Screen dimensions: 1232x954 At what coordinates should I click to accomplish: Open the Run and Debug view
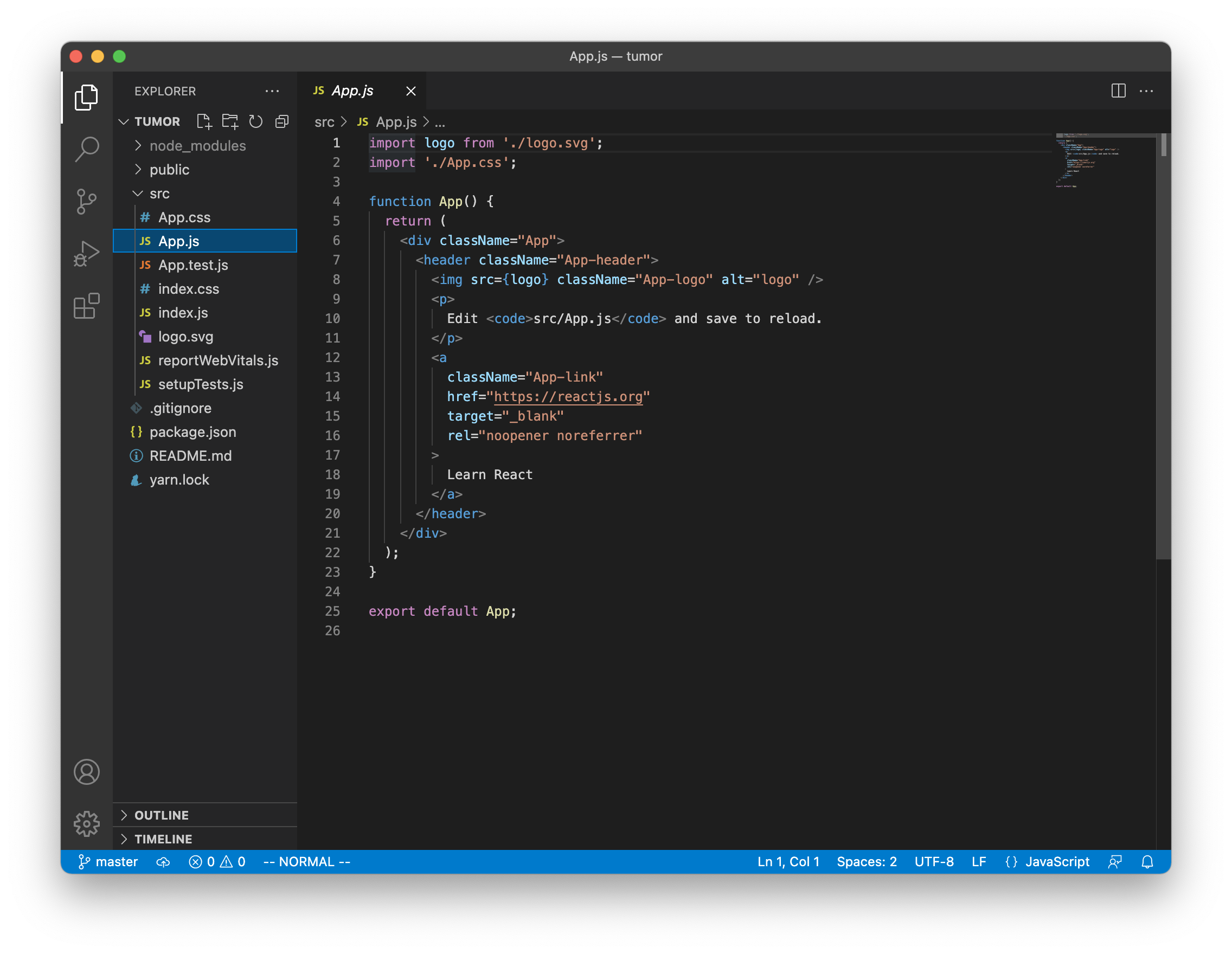(x=86, y=254)
